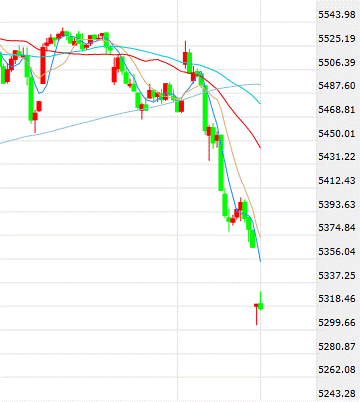Select the 5374.84 price scale value

point(337,228)
